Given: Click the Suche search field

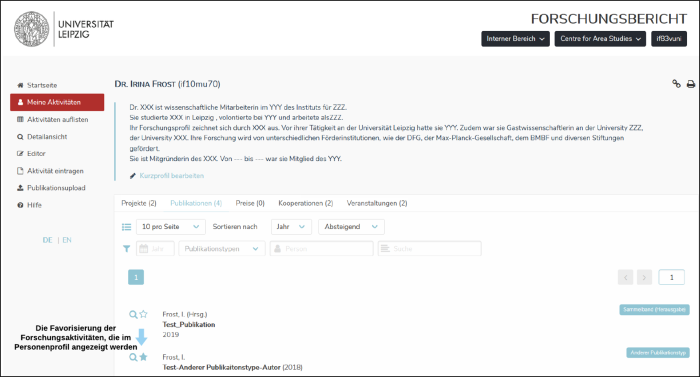Looking at the screenshot, I should (429, 249).
